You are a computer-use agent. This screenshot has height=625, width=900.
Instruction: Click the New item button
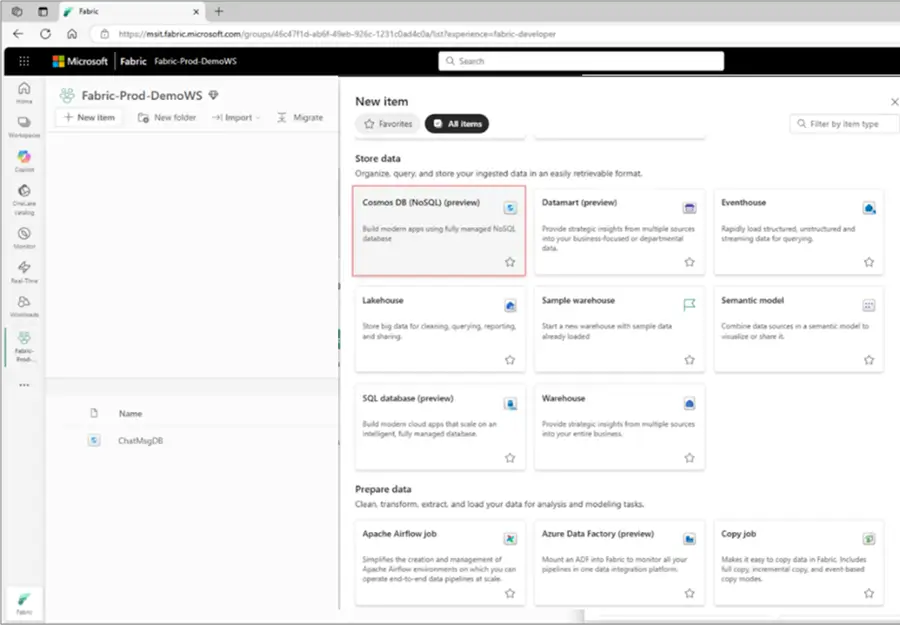89,117
